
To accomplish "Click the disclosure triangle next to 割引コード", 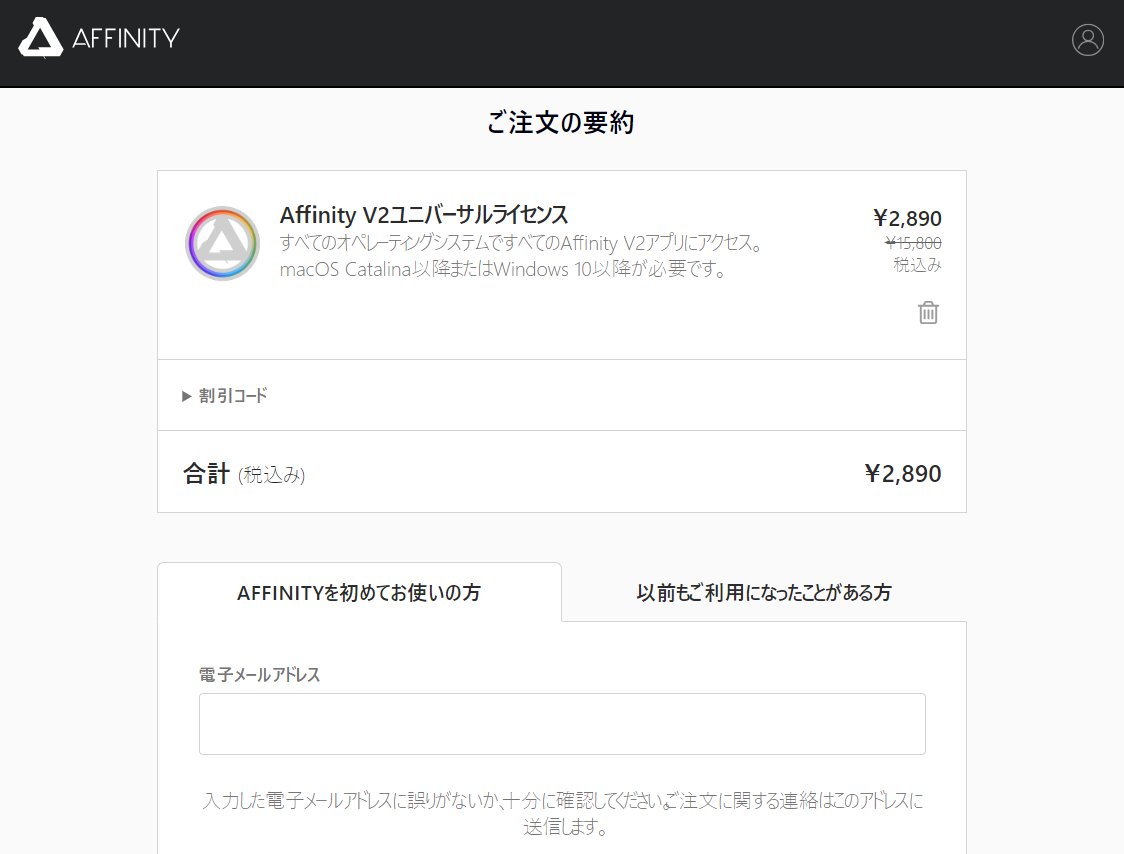I will [186, 395].
